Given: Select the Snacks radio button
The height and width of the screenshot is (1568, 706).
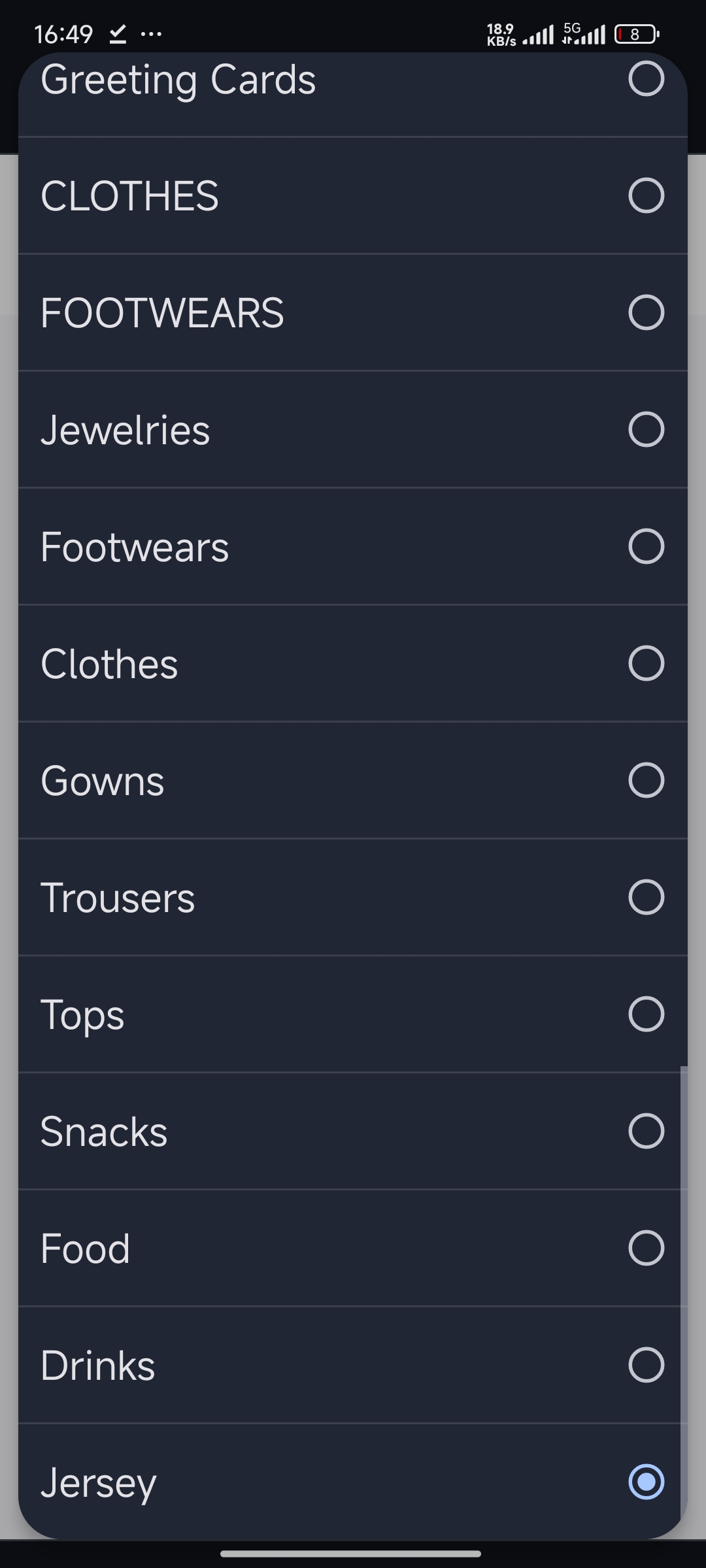Looking at the screenshot, I should [646, 1131].
